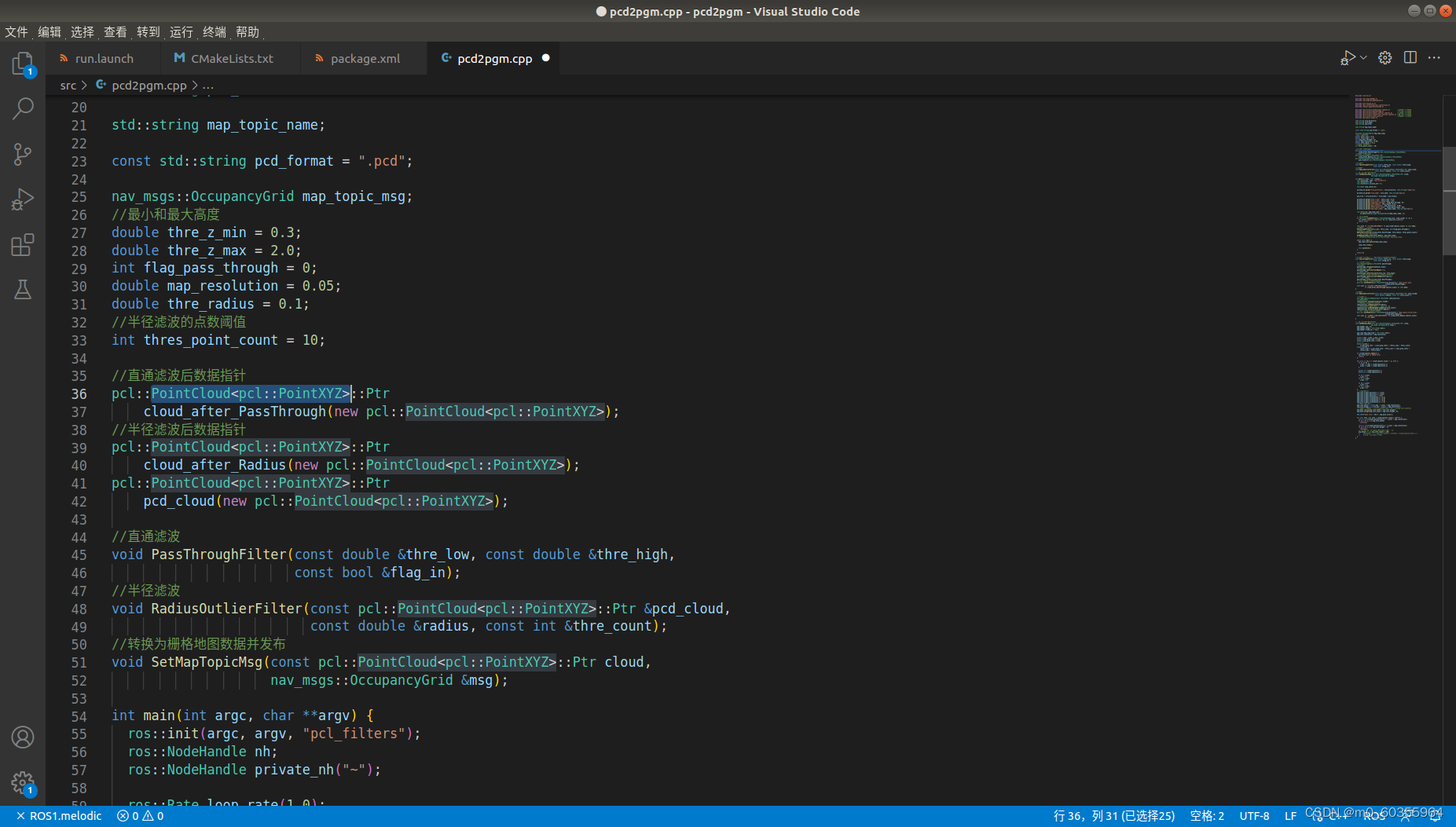Viewport: 1456px width, 827px height.
Task: Switch to the run.launch tab
Action: click(x=104, y=58)
